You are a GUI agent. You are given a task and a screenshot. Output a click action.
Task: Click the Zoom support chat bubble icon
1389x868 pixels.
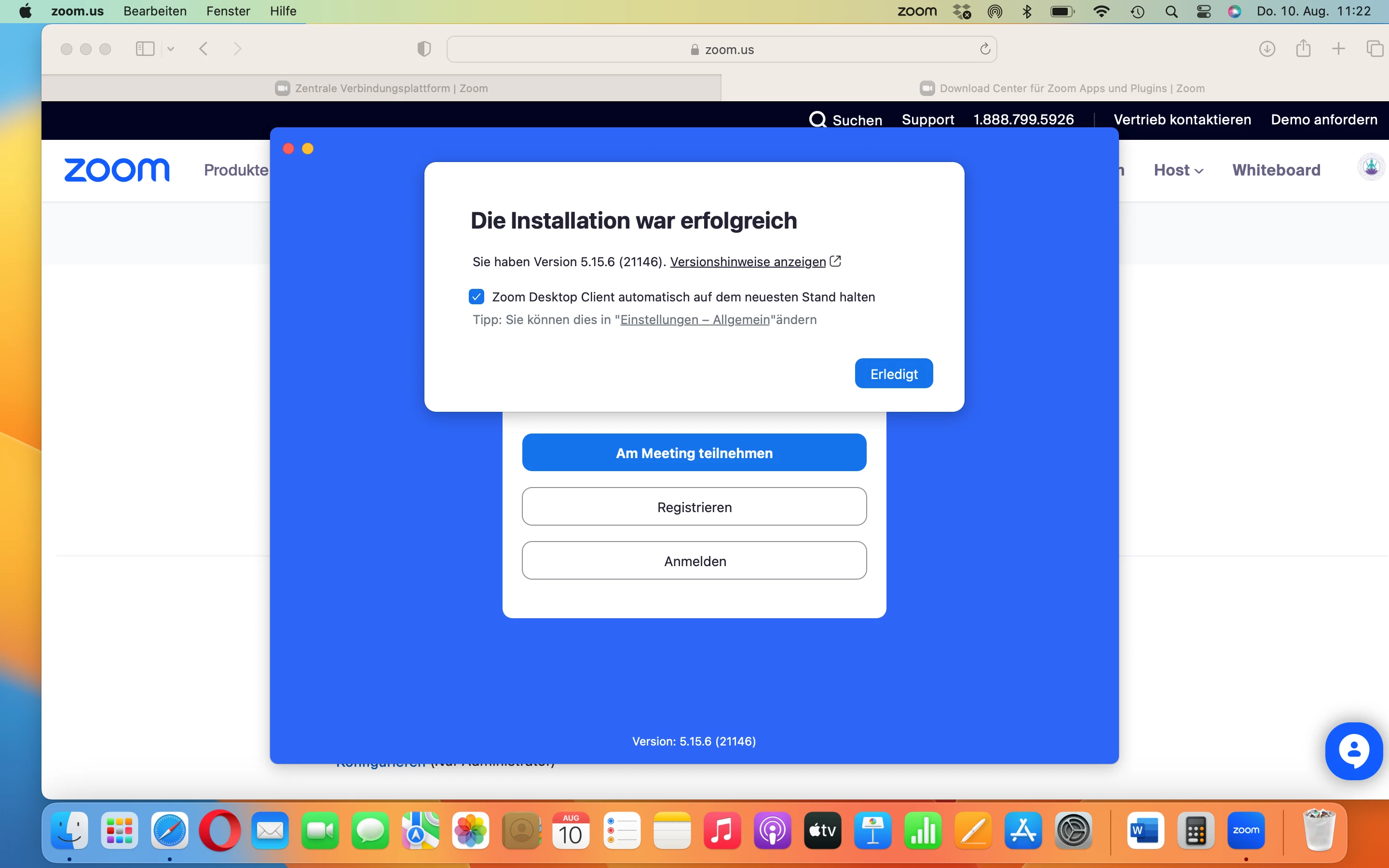coord(1353,751)
